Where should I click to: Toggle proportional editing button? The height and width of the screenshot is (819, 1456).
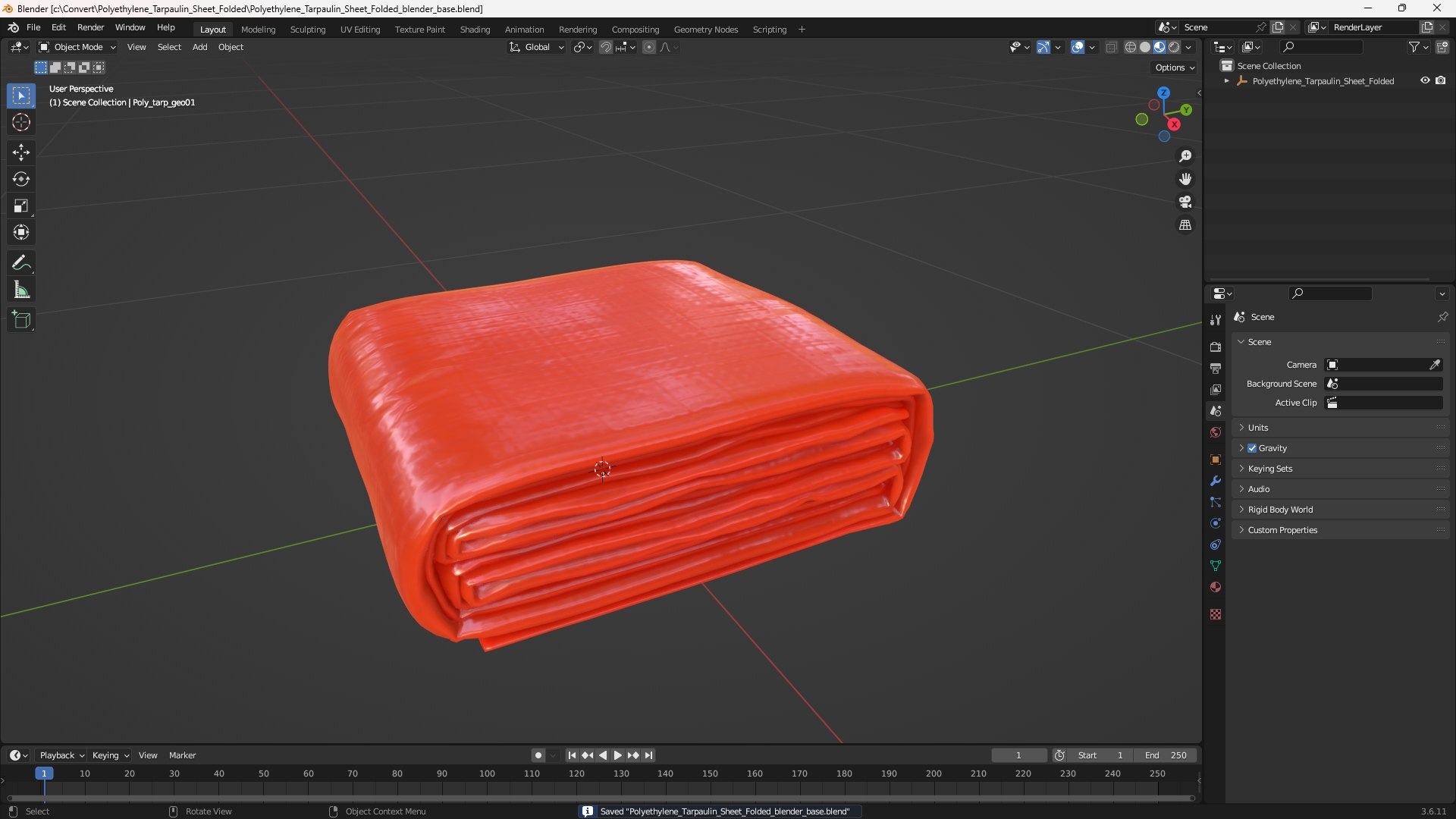coord(649,47)
